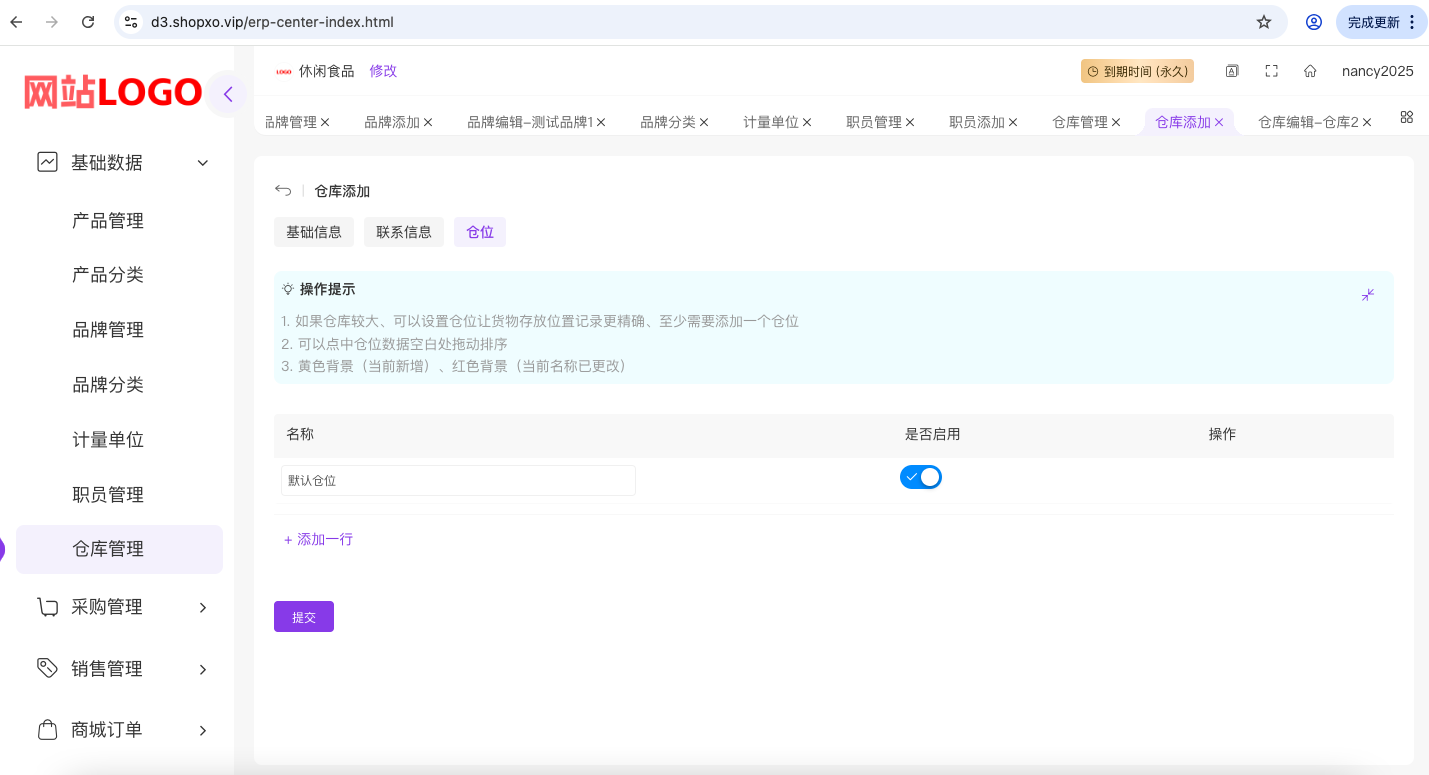Switch to the 职员管理 tab

pos(874,122)
